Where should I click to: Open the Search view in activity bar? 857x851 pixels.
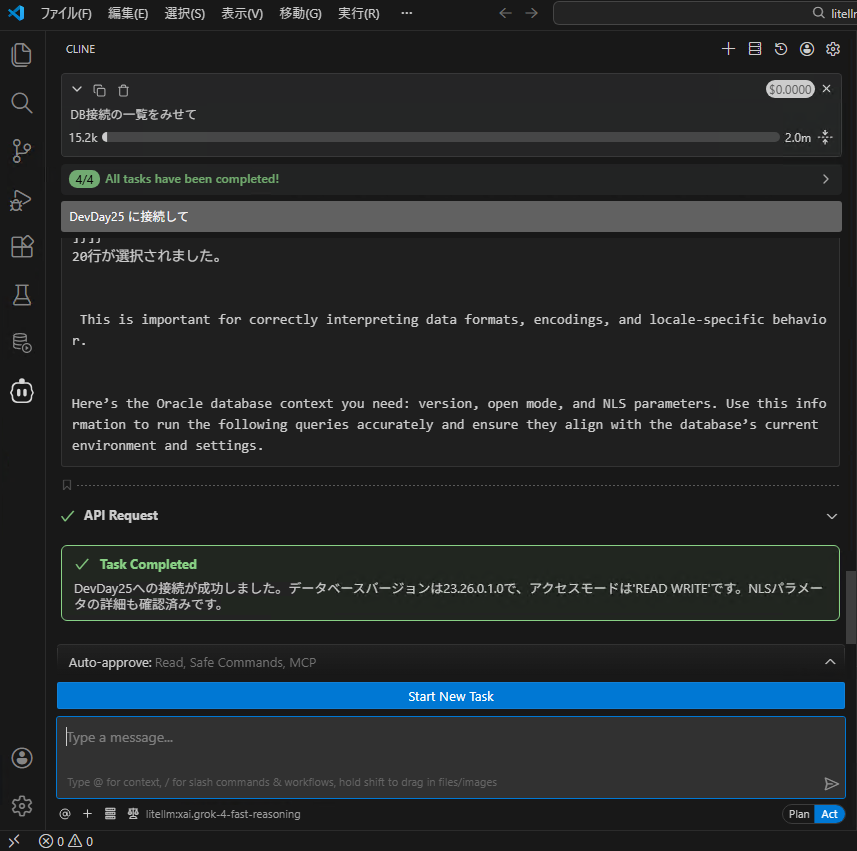[x=21, y=103]
